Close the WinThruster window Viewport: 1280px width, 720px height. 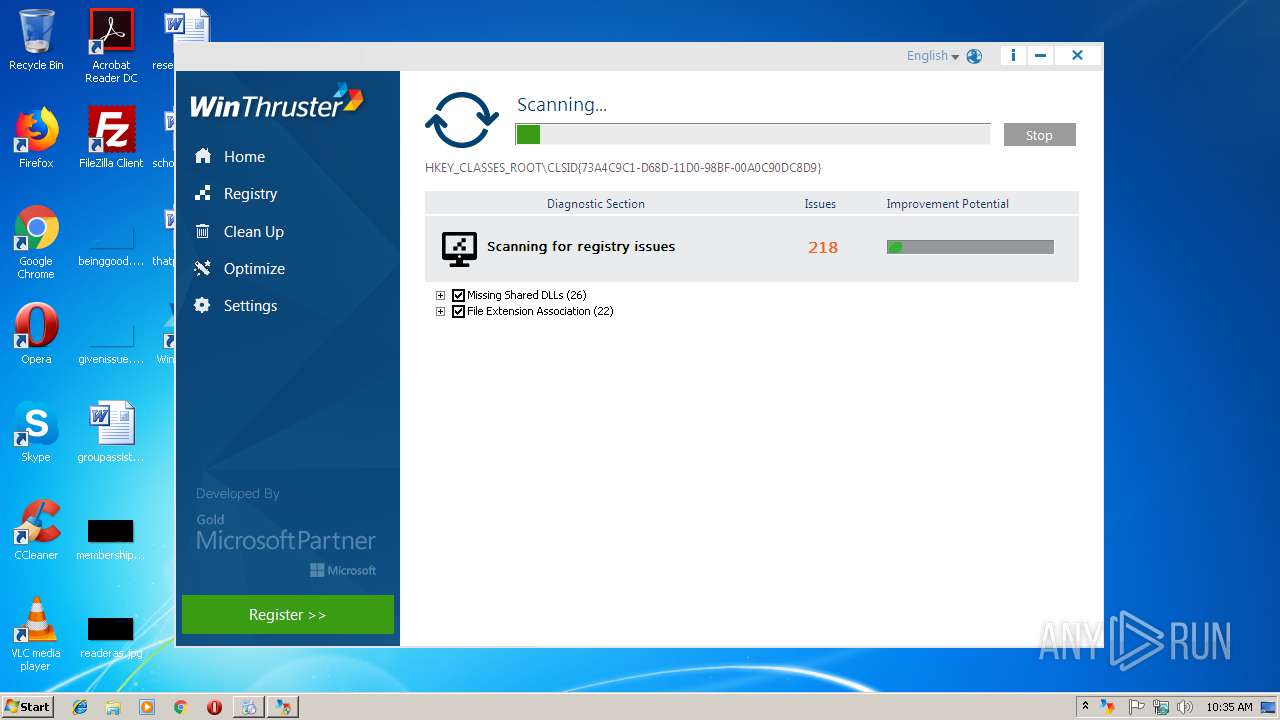(x=1077, y=56)
